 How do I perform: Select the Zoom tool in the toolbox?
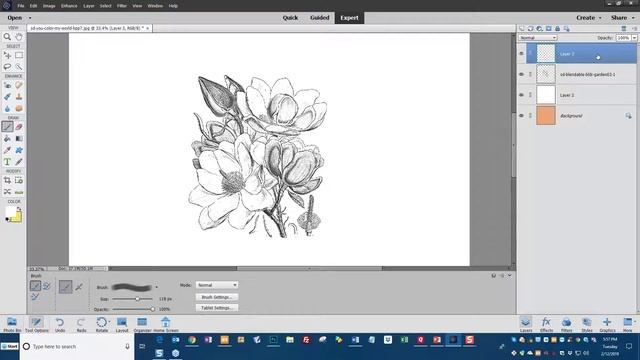[7, 37]
